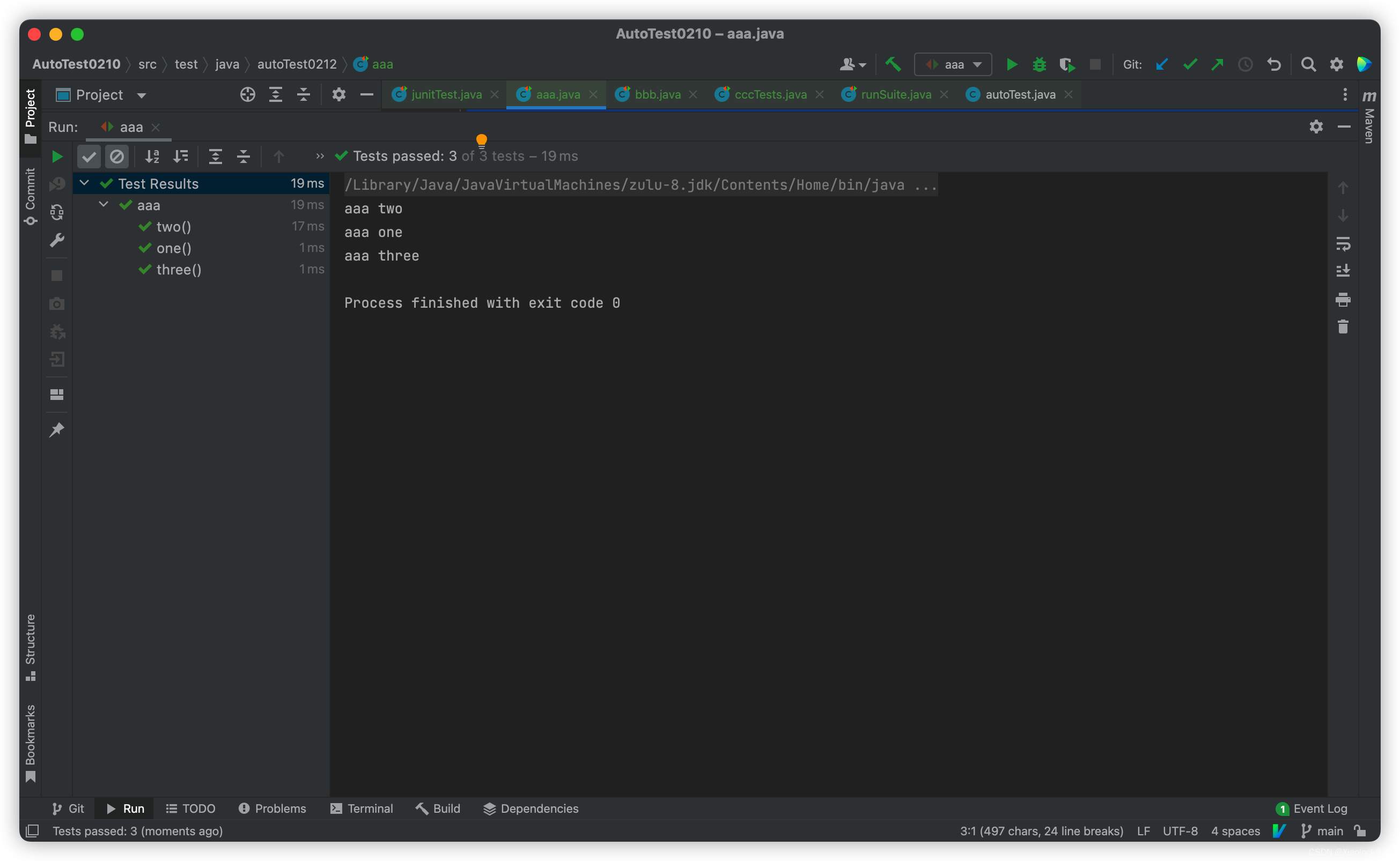Switch to the junitTest.java tab
The width and height of the screenshot is (1400, 861).
(x=446, y=94)
